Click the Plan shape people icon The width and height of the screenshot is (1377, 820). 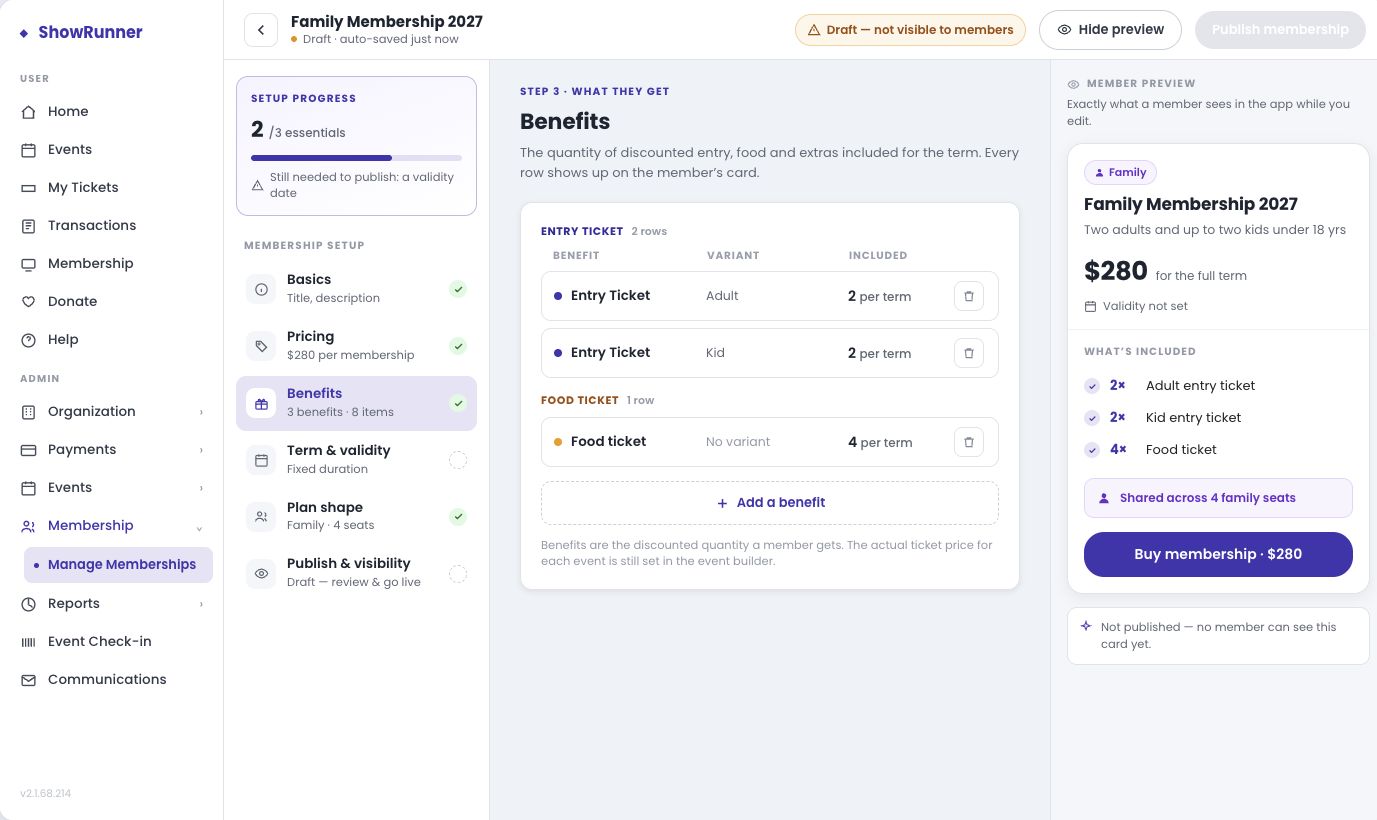pyautogui.click(x=261, y=517)
